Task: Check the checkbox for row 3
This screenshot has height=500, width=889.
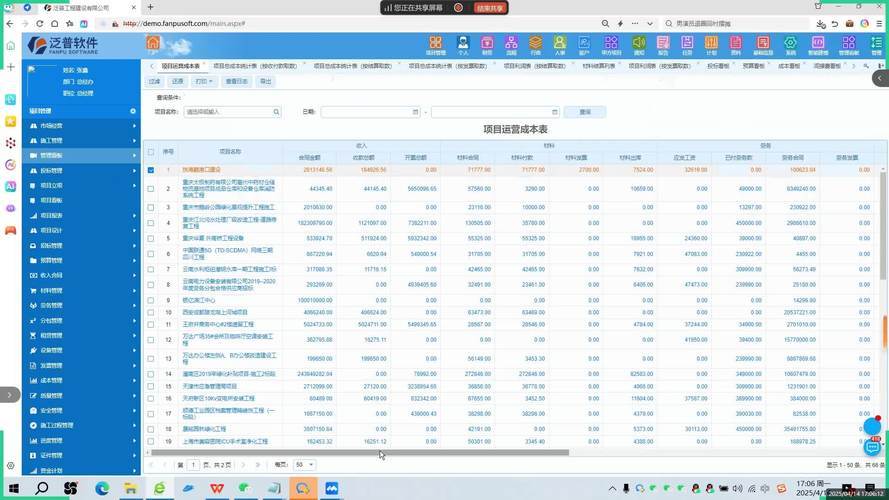Action: [x=151, y=208]
